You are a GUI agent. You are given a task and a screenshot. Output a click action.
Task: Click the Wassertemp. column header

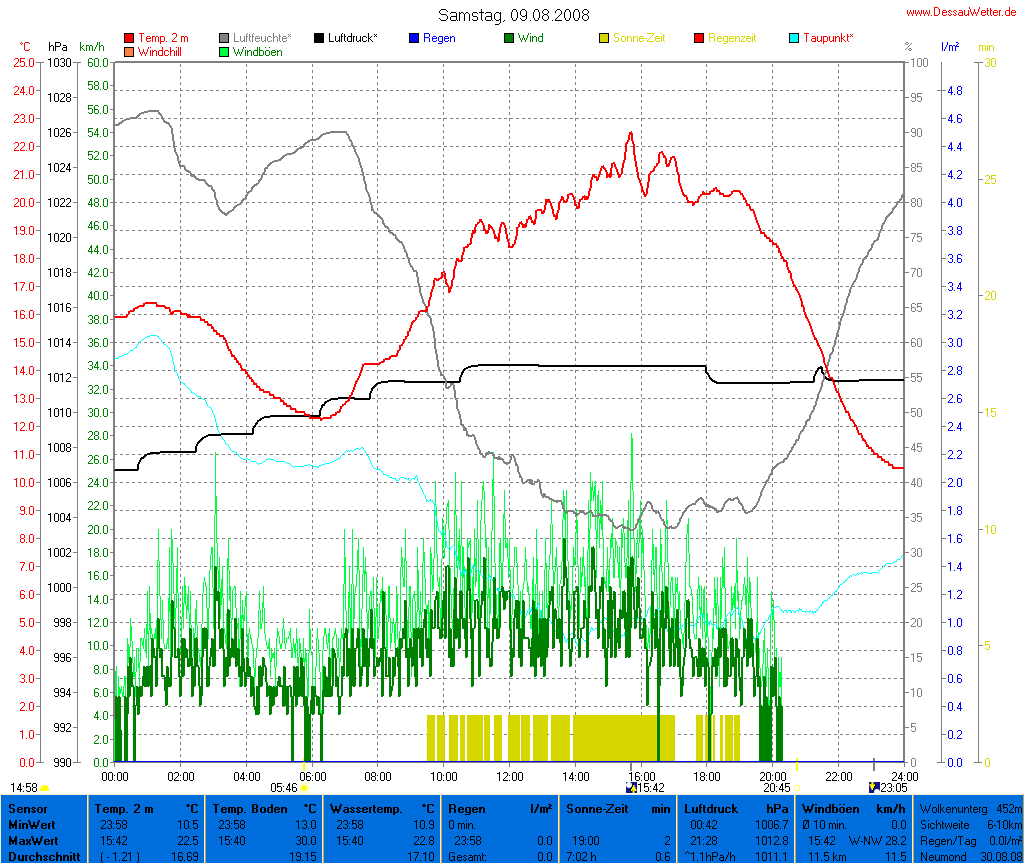386,808
